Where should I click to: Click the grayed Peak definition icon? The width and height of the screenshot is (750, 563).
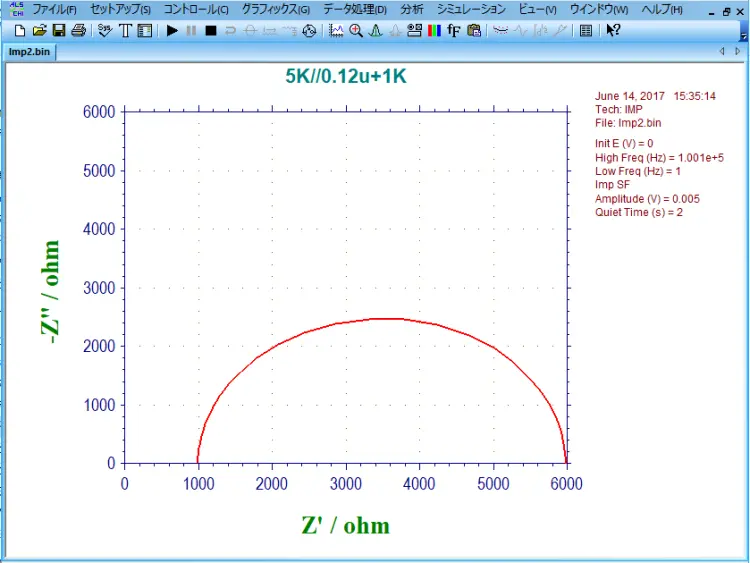[395, 31]
